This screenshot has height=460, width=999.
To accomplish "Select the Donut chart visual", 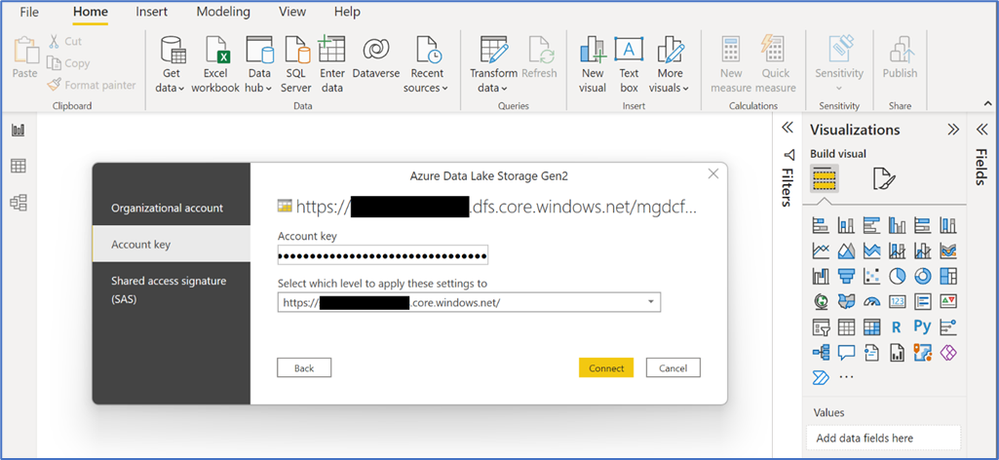I will (x=923, y=276).
